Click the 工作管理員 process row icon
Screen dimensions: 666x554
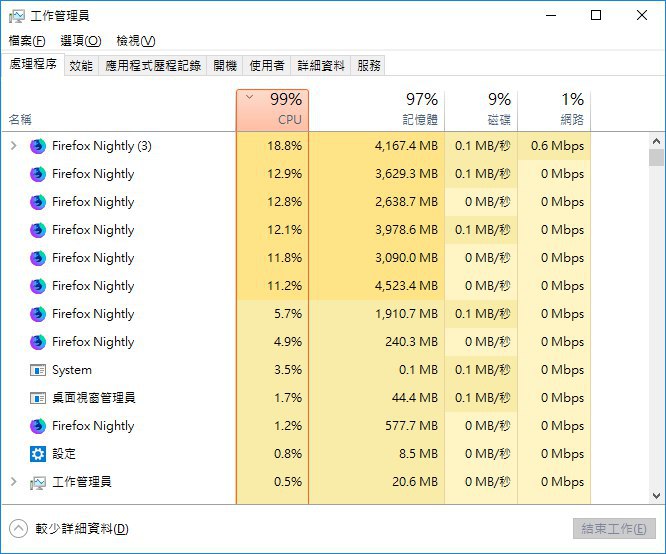coord(38,483)
